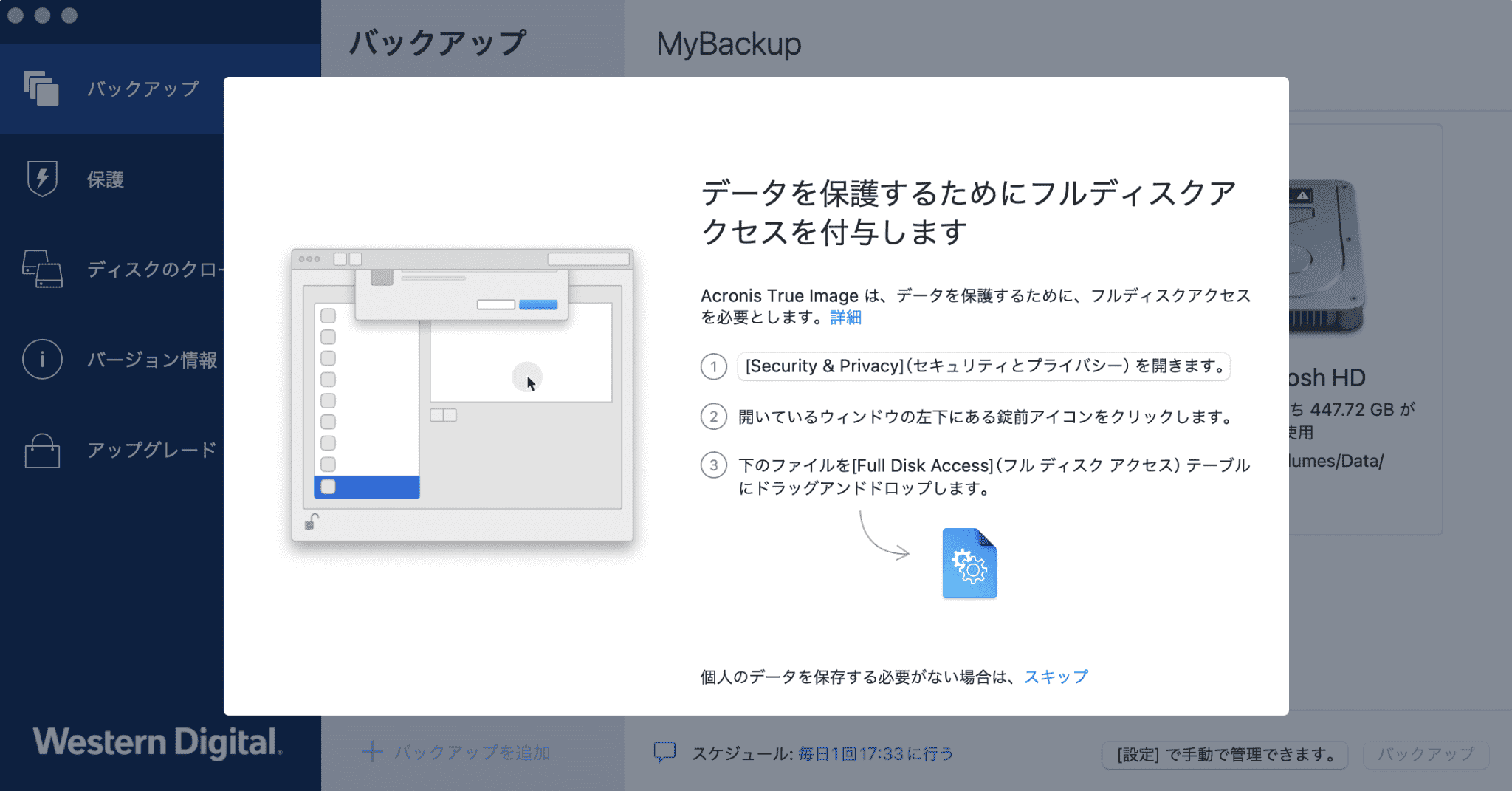Screen dimensions: 1512x791
Task: Click the バックアップ button at bottom right
Action: coord(1426,754)
